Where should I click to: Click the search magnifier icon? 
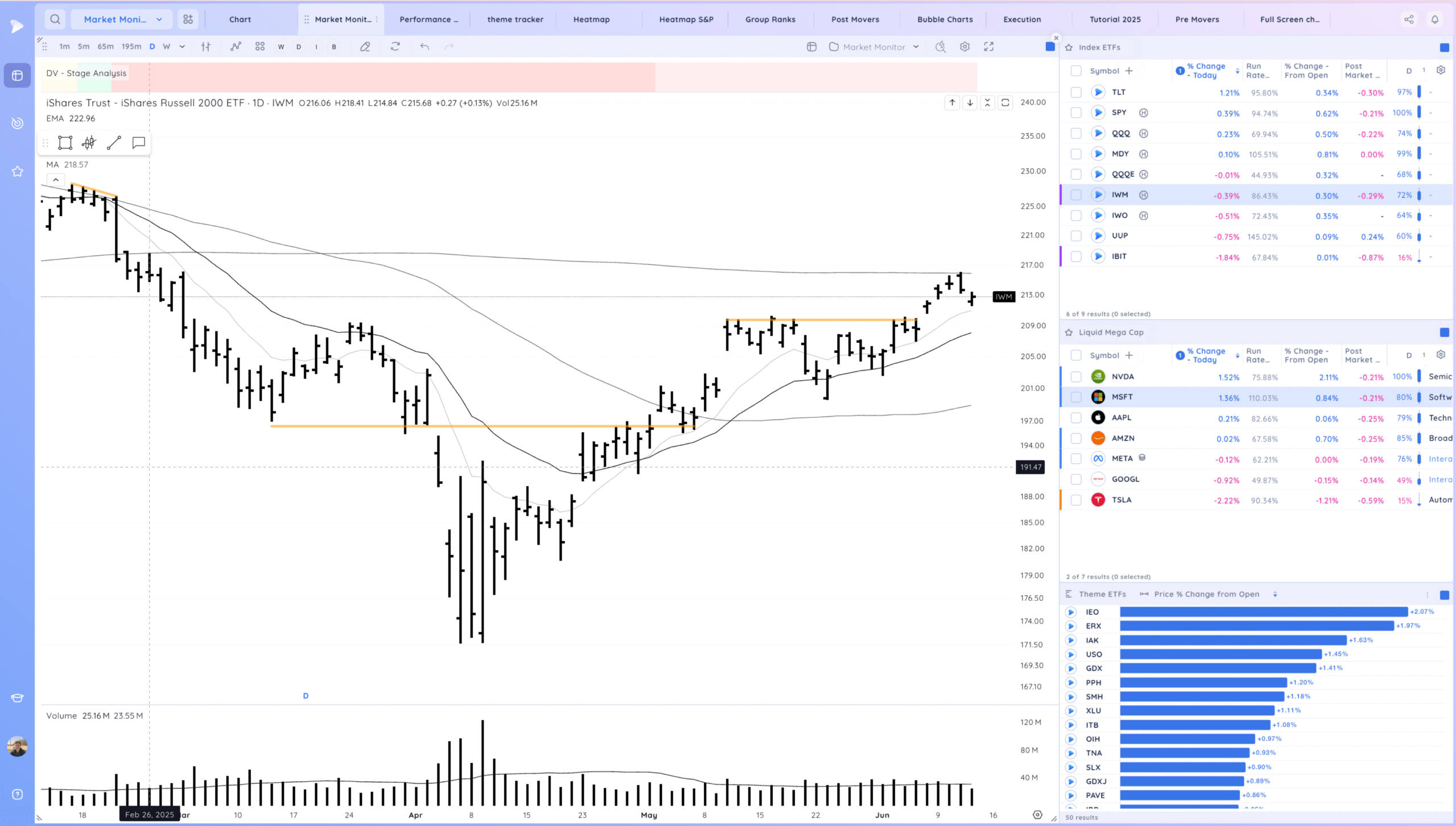55,19
